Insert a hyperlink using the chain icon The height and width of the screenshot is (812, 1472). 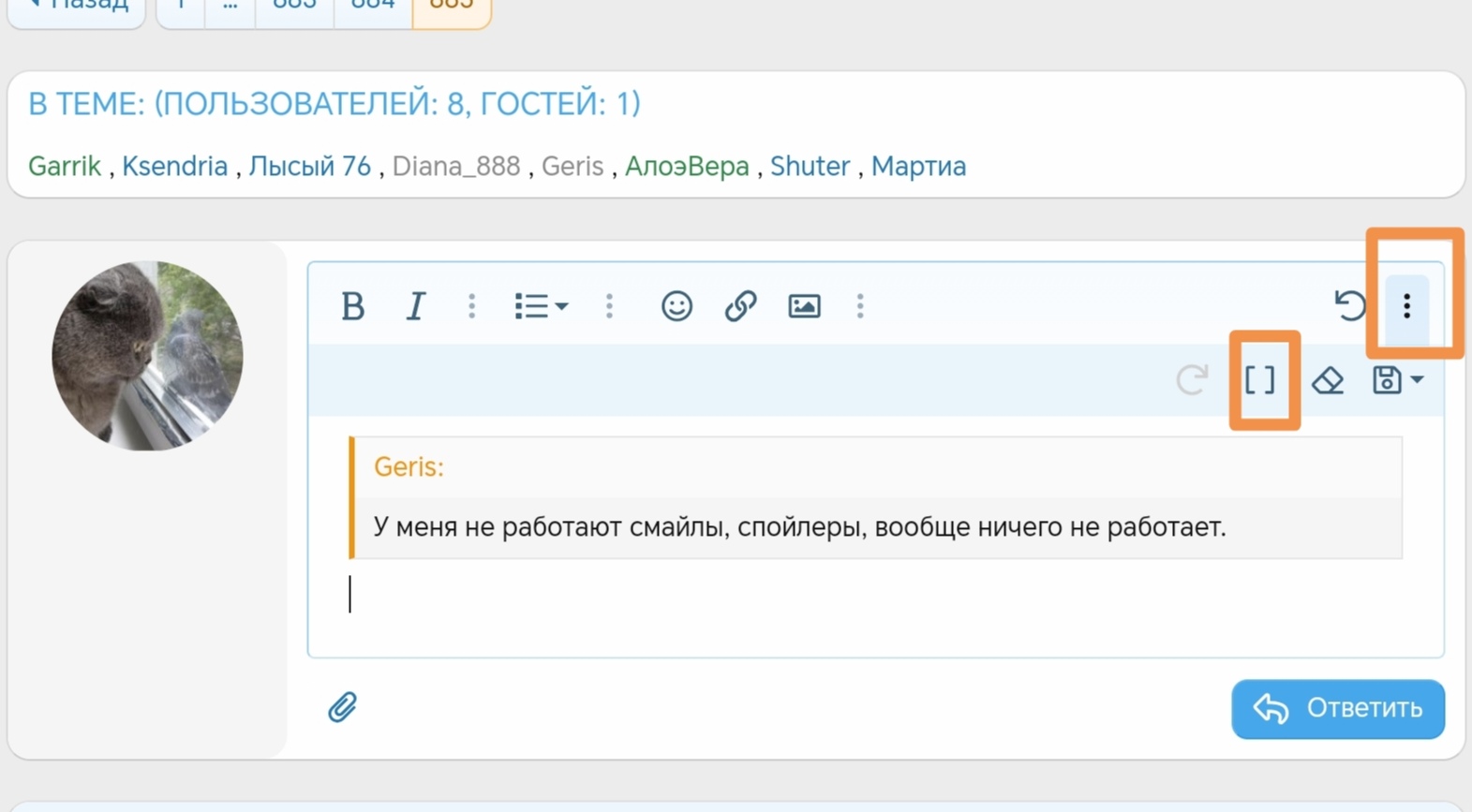tap(740, 306)
